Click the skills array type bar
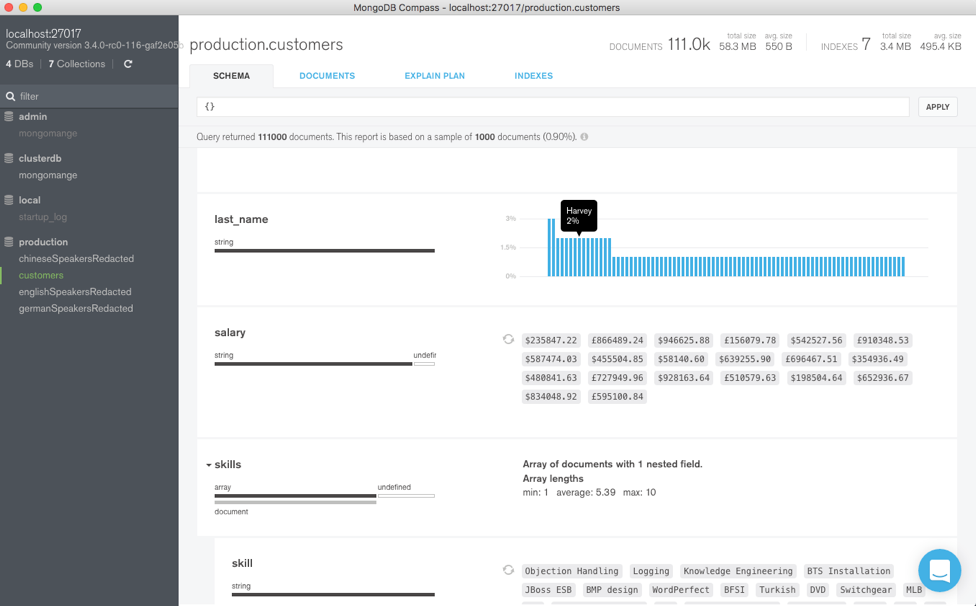The height and width of the screenshot is (606, 976). tap(295, 496)
